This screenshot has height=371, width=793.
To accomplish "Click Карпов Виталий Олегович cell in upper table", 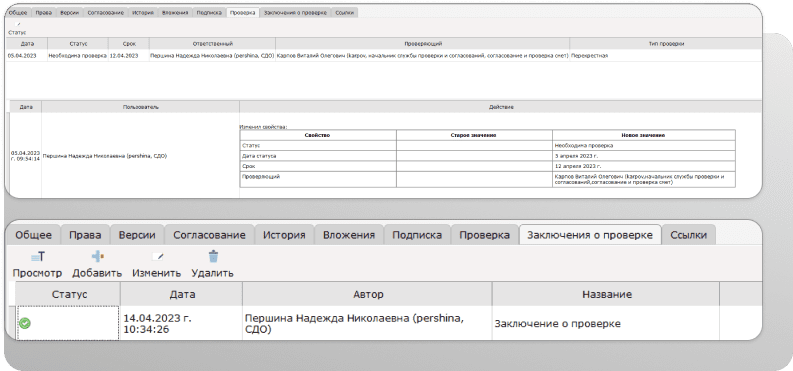I will pyautogui.click(x=423, y=56).
